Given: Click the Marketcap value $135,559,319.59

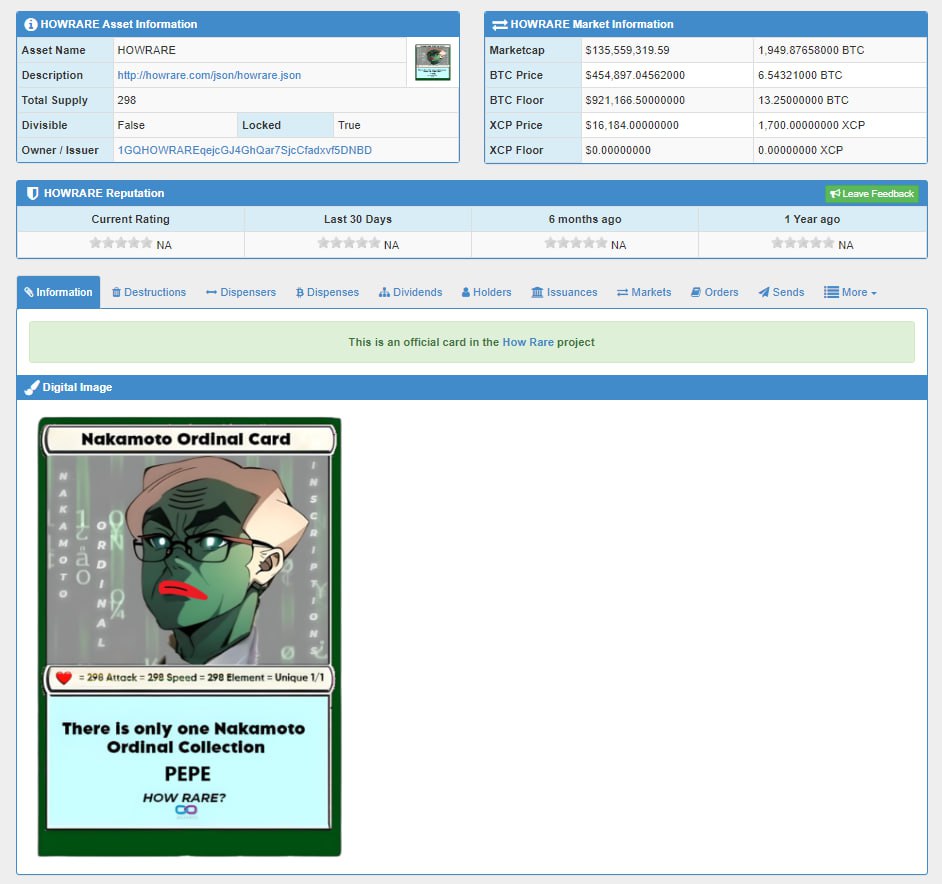Looking at the screenshot, I should (627, 50).
